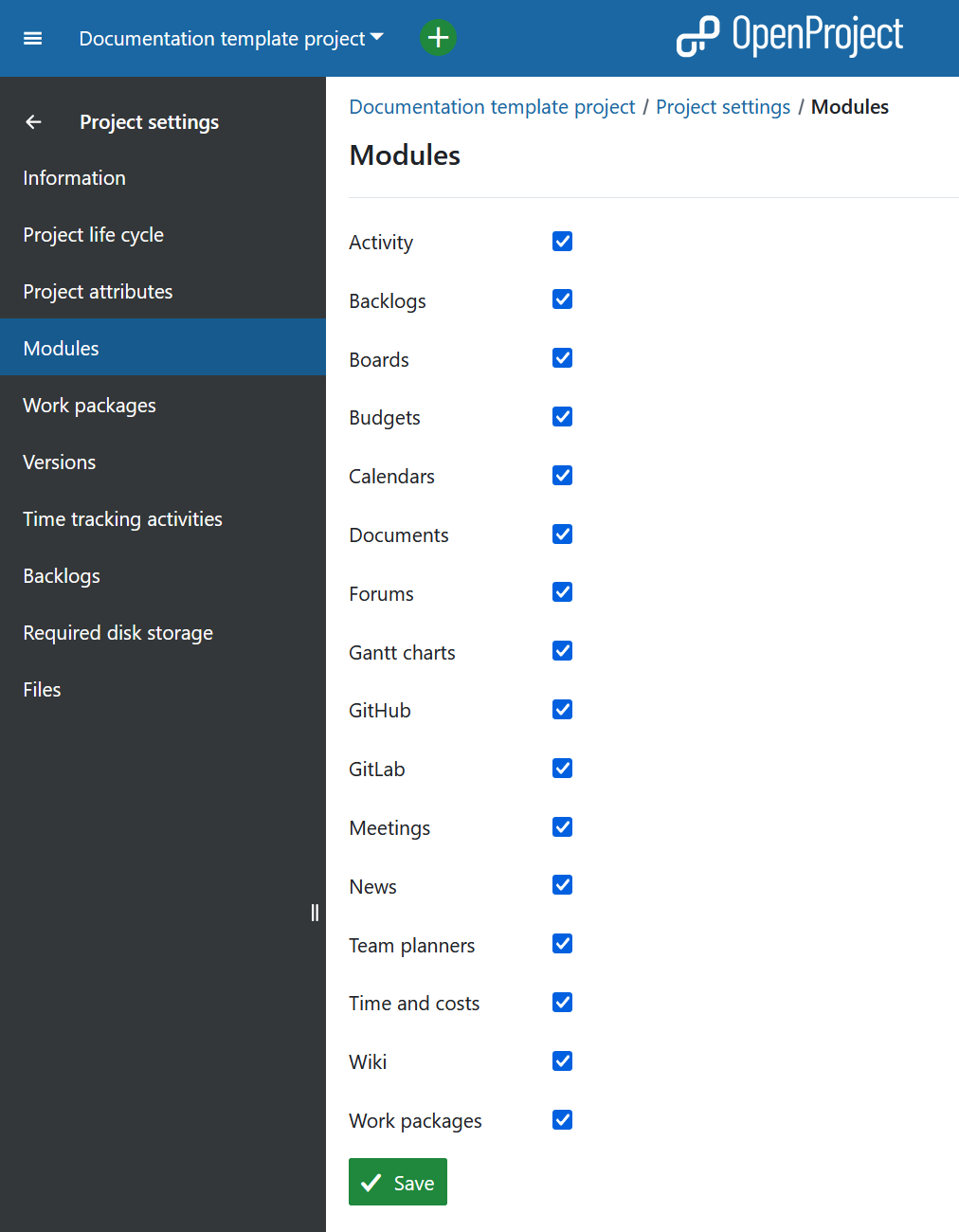The width and height of the screenshot is (959, 1232).
Task: Uncheck the Calendars module
Action: coord(563,476)
